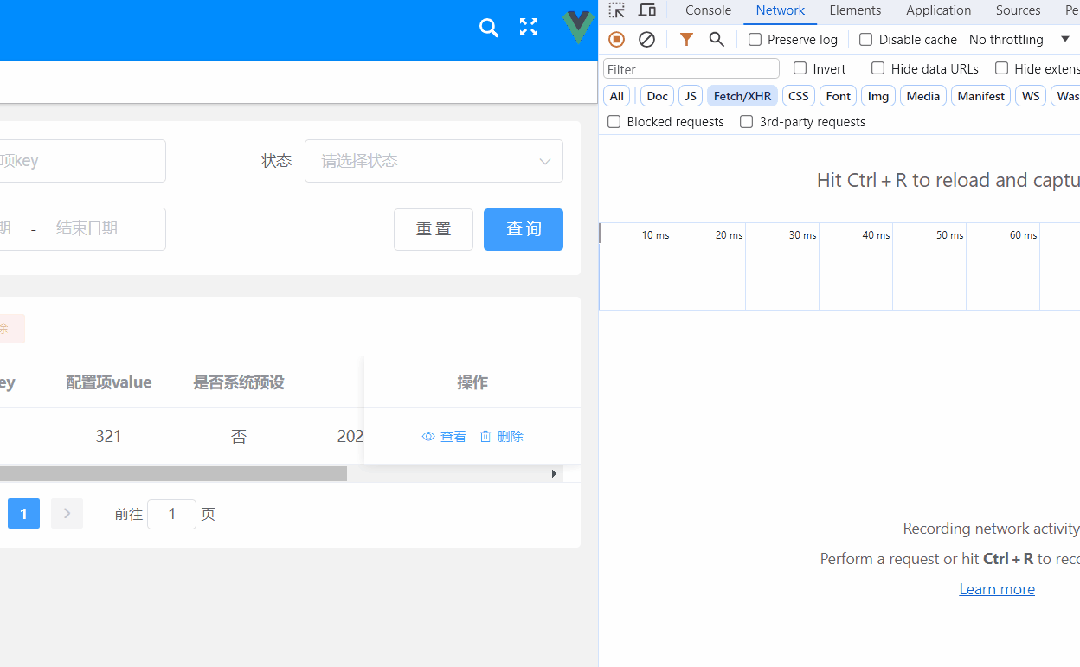Open the 状态 status dropdown
1080x667 pixels.
[433, 161]
